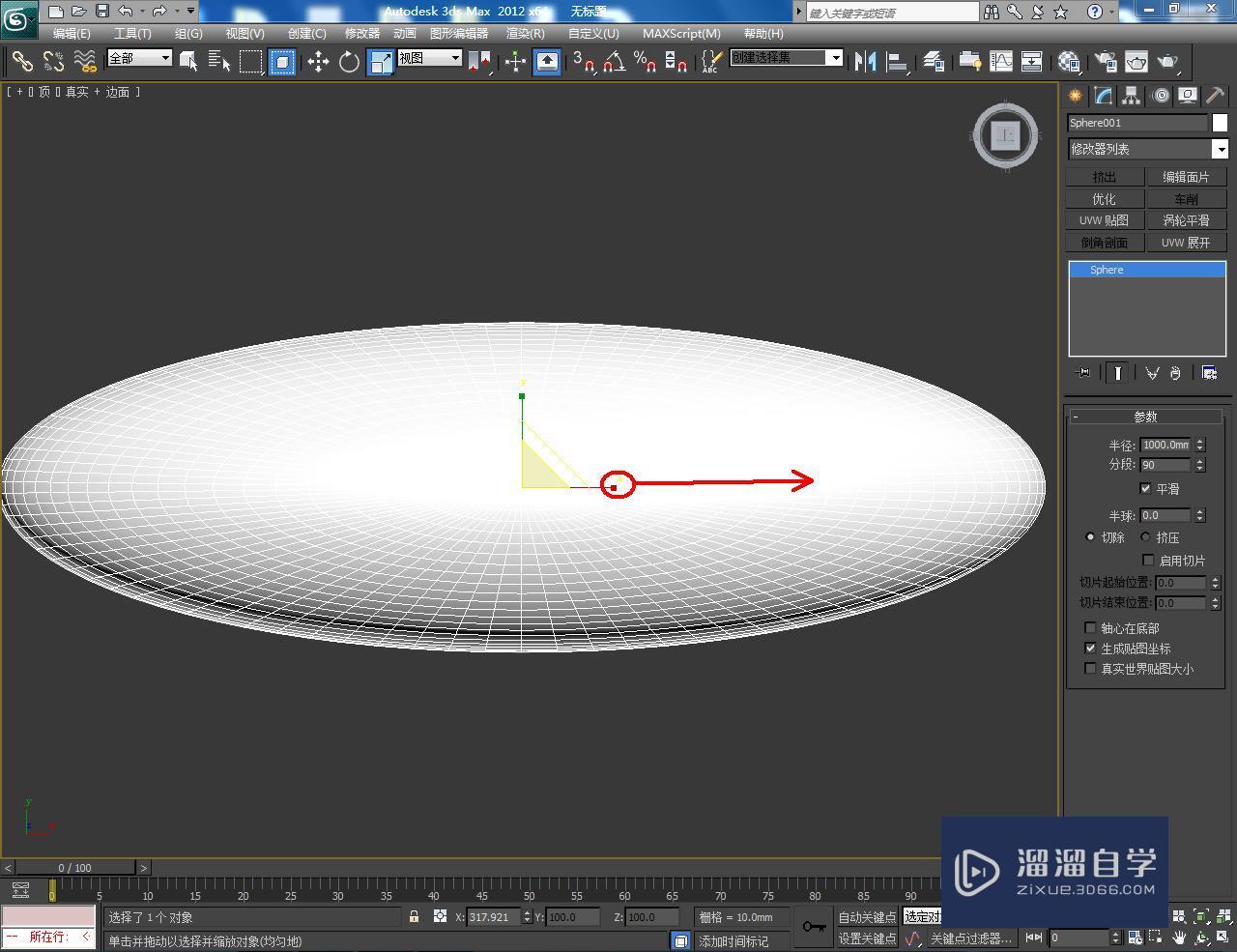The width and height of the screenshot is (1237, 952).
Task: Open the Utilities panel hammer icon
Action: click(1214, 95)
